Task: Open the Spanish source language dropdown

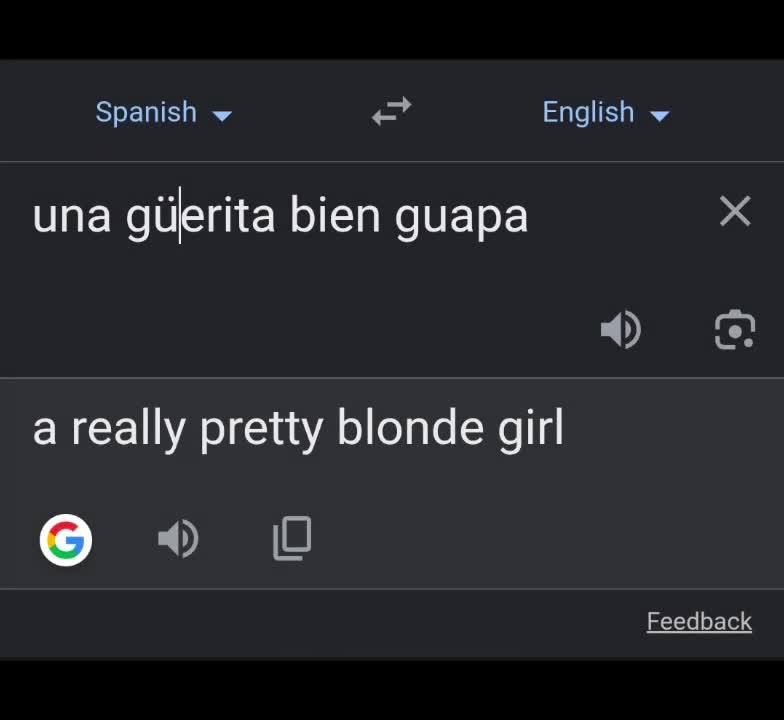Action: tap(163, 112)
